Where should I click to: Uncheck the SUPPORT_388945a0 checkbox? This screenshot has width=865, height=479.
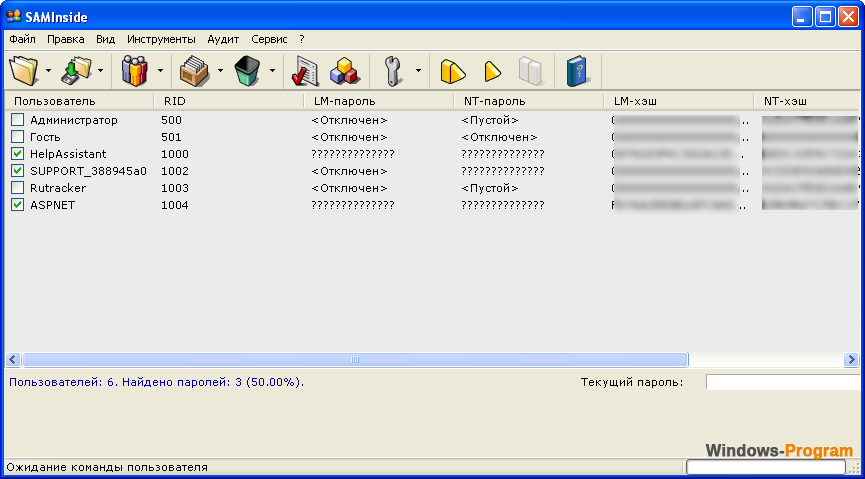pyautogui.click(x=18, y=171)
